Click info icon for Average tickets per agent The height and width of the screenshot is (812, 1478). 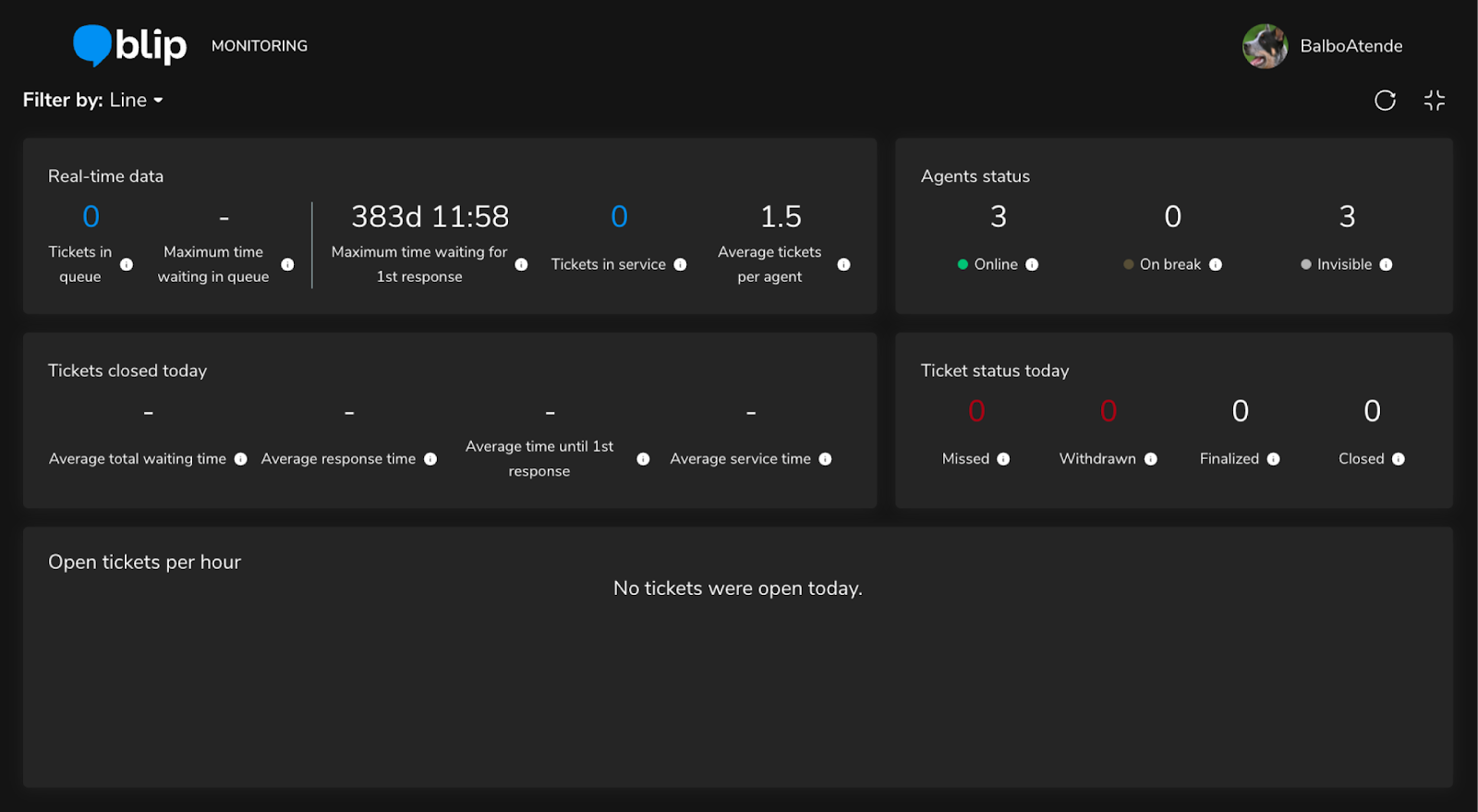coord(843,264)
